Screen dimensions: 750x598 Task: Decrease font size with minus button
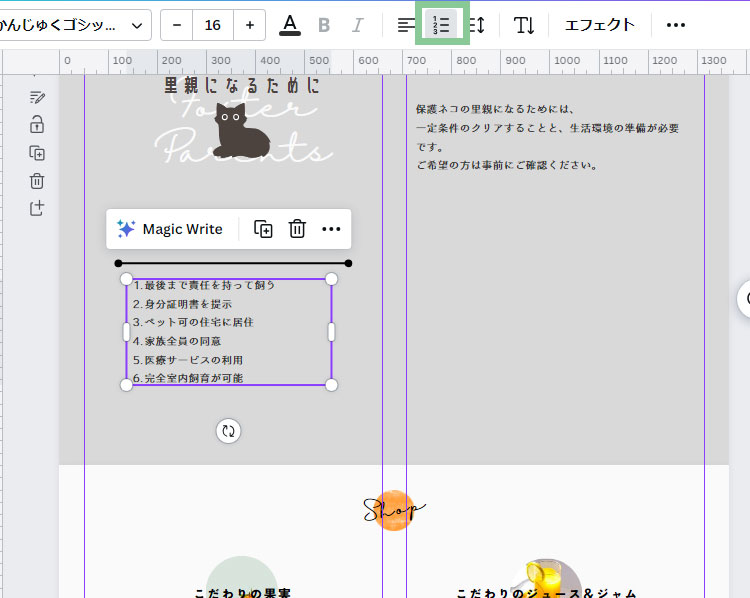coord(177,25)
